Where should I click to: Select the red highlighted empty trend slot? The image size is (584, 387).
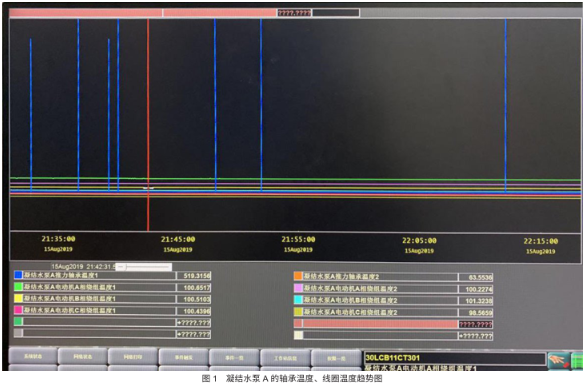pos(393,324)
